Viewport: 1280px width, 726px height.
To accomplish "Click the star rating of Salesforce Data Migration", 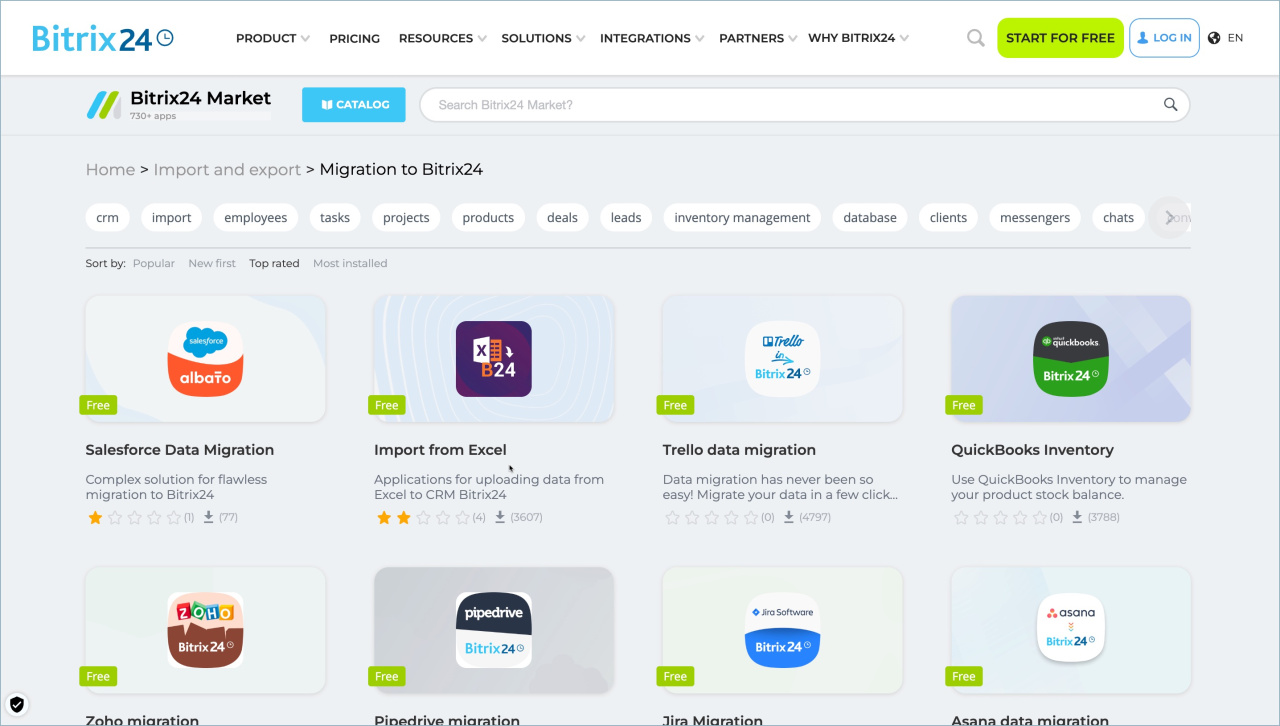I will [x=134, y=518].
